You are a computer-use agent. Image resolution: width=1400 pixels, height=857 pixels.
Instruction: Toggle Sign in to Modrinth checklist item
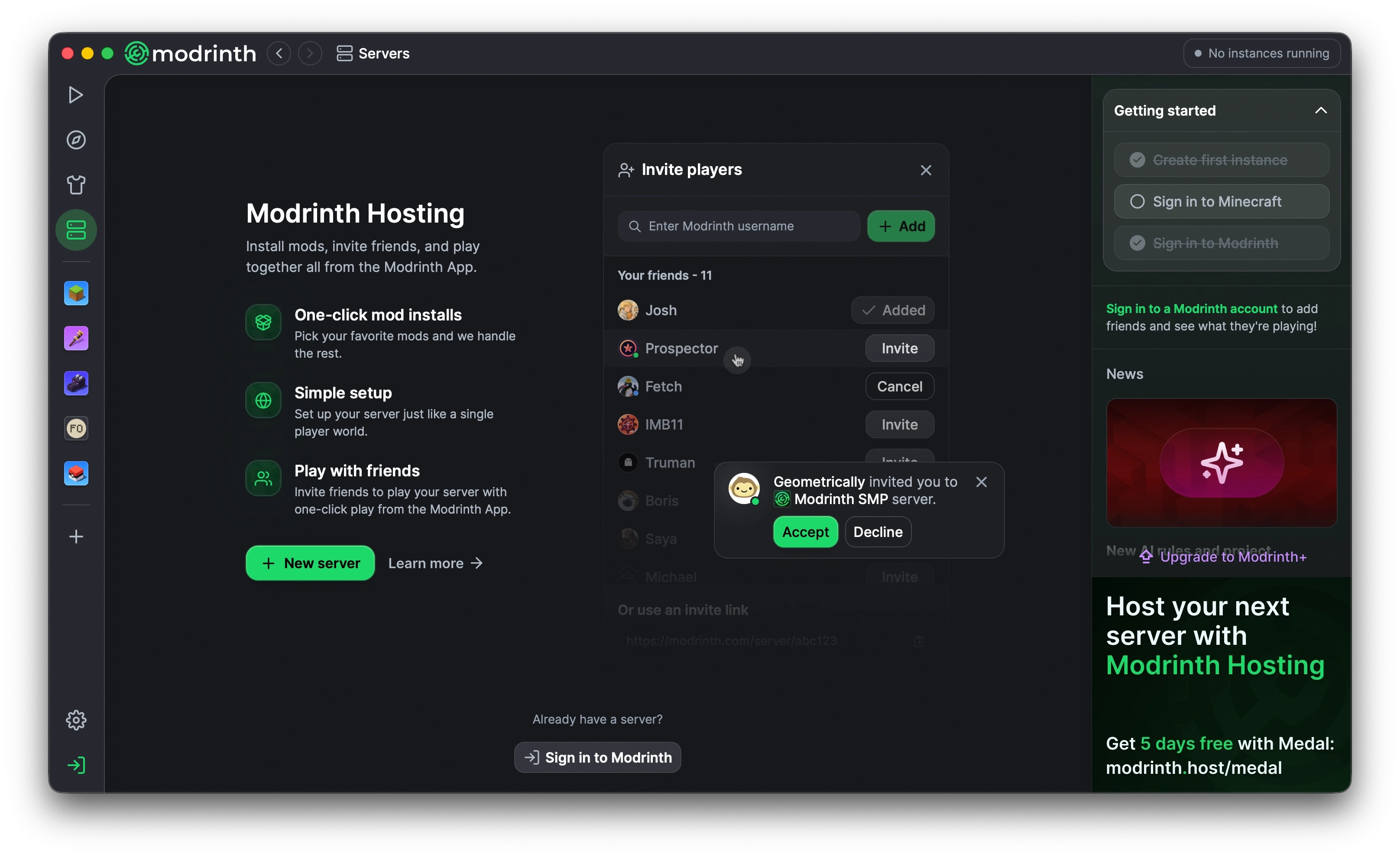(x=1222, y=243)
